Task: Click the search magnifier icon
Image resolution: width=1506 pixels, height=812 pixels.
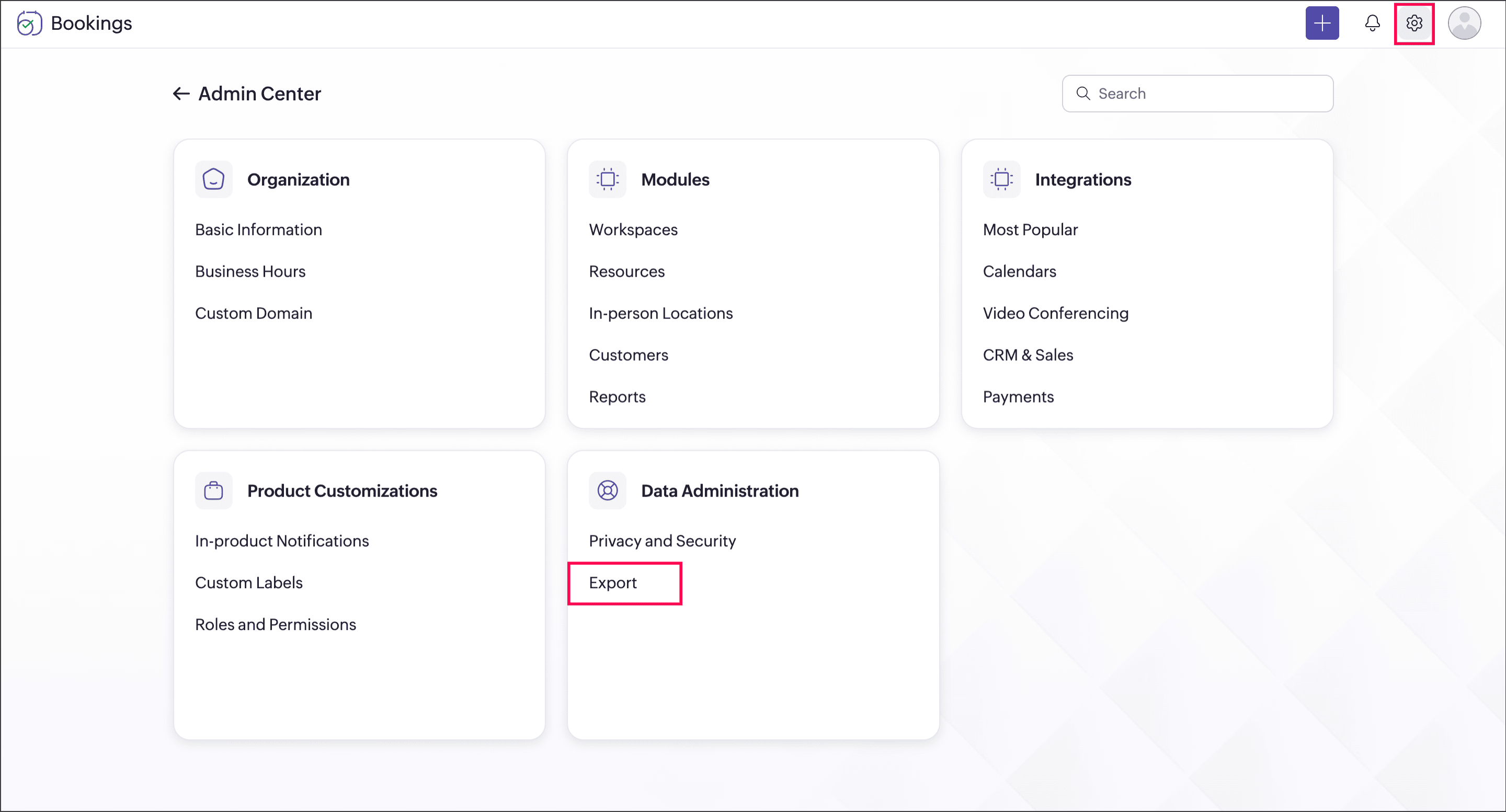Action: (x=1083, y=94)
